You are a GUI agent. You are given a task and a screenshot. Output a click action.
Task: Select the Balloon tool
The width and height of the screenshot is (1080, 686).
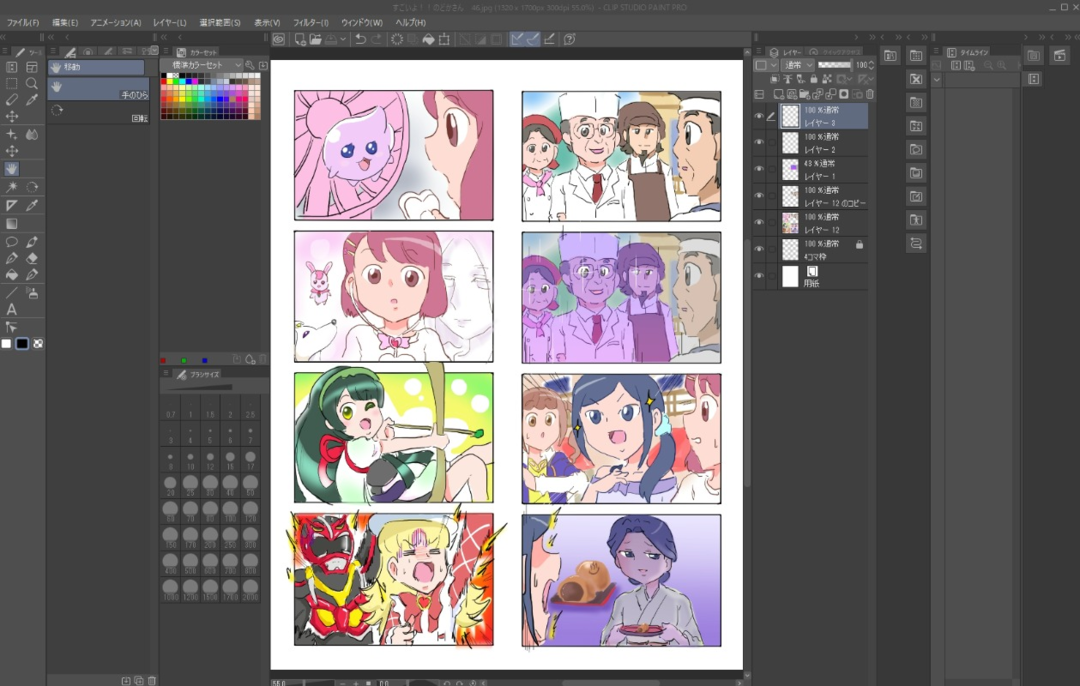click(12, 241)
